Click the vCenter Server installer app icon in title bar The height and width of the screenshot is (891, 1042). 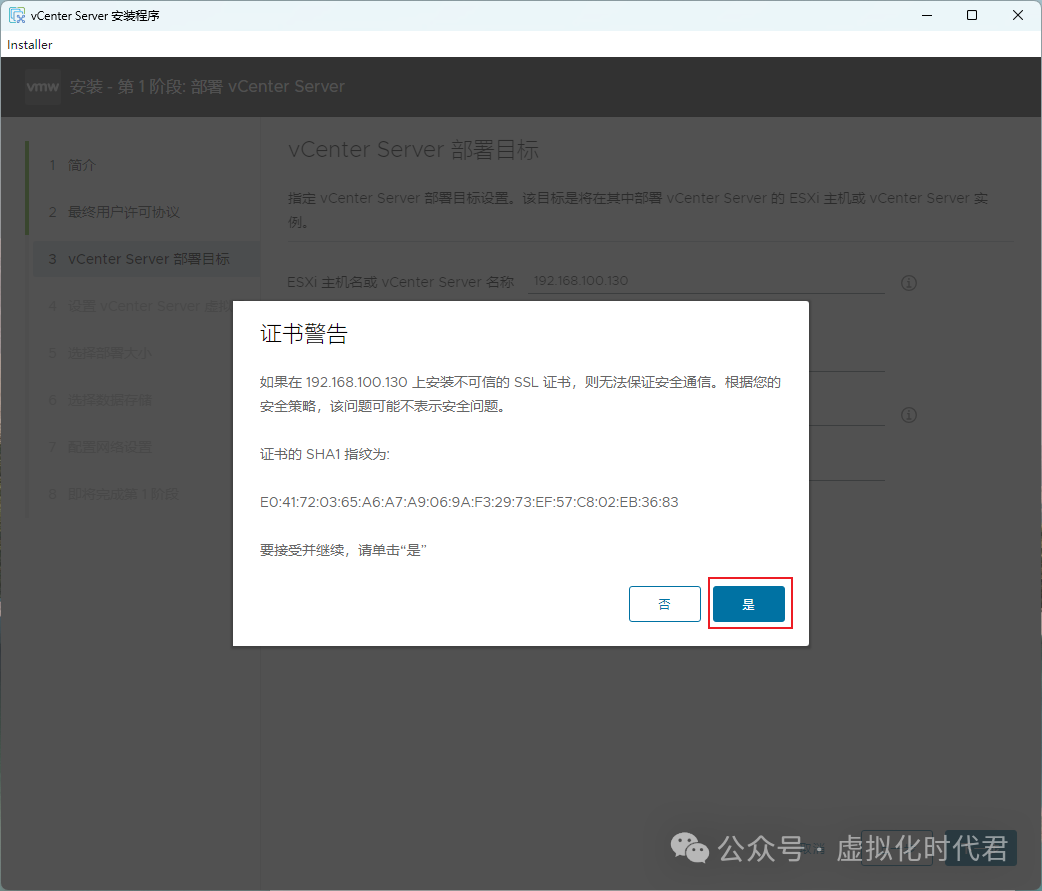pyautogui.click(x=17, y=15)
